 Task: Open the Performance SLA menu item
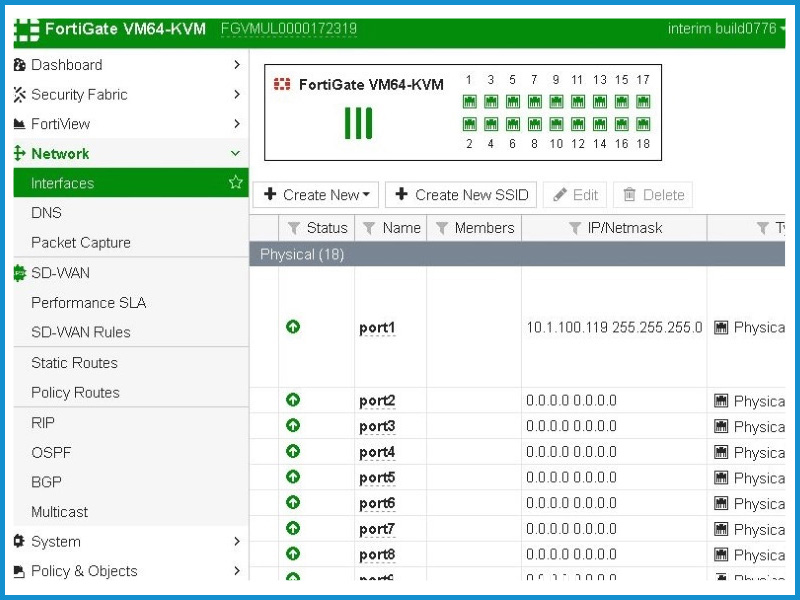tap(88, 303)
